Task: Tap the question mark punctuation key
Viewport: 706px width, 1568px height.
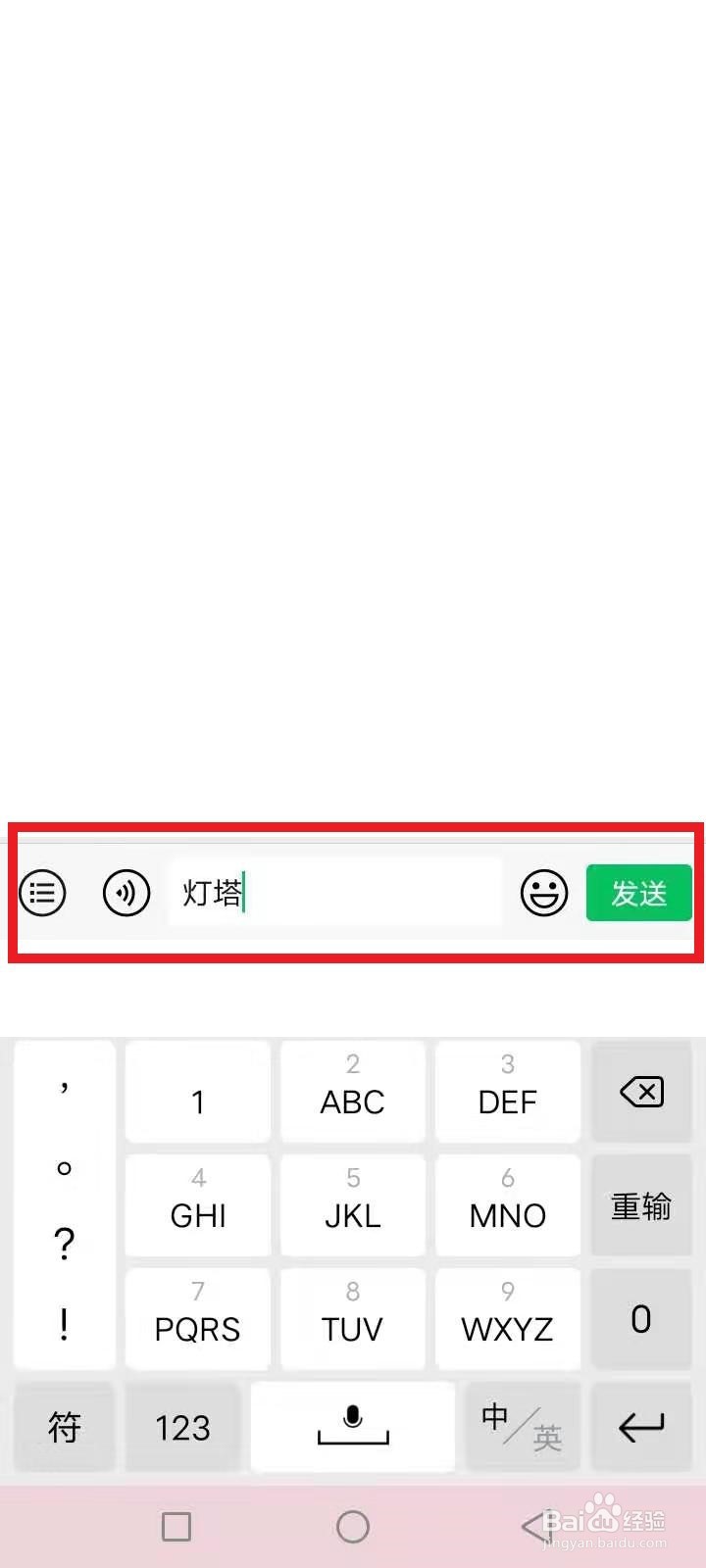Action: tap(65, 1244)
